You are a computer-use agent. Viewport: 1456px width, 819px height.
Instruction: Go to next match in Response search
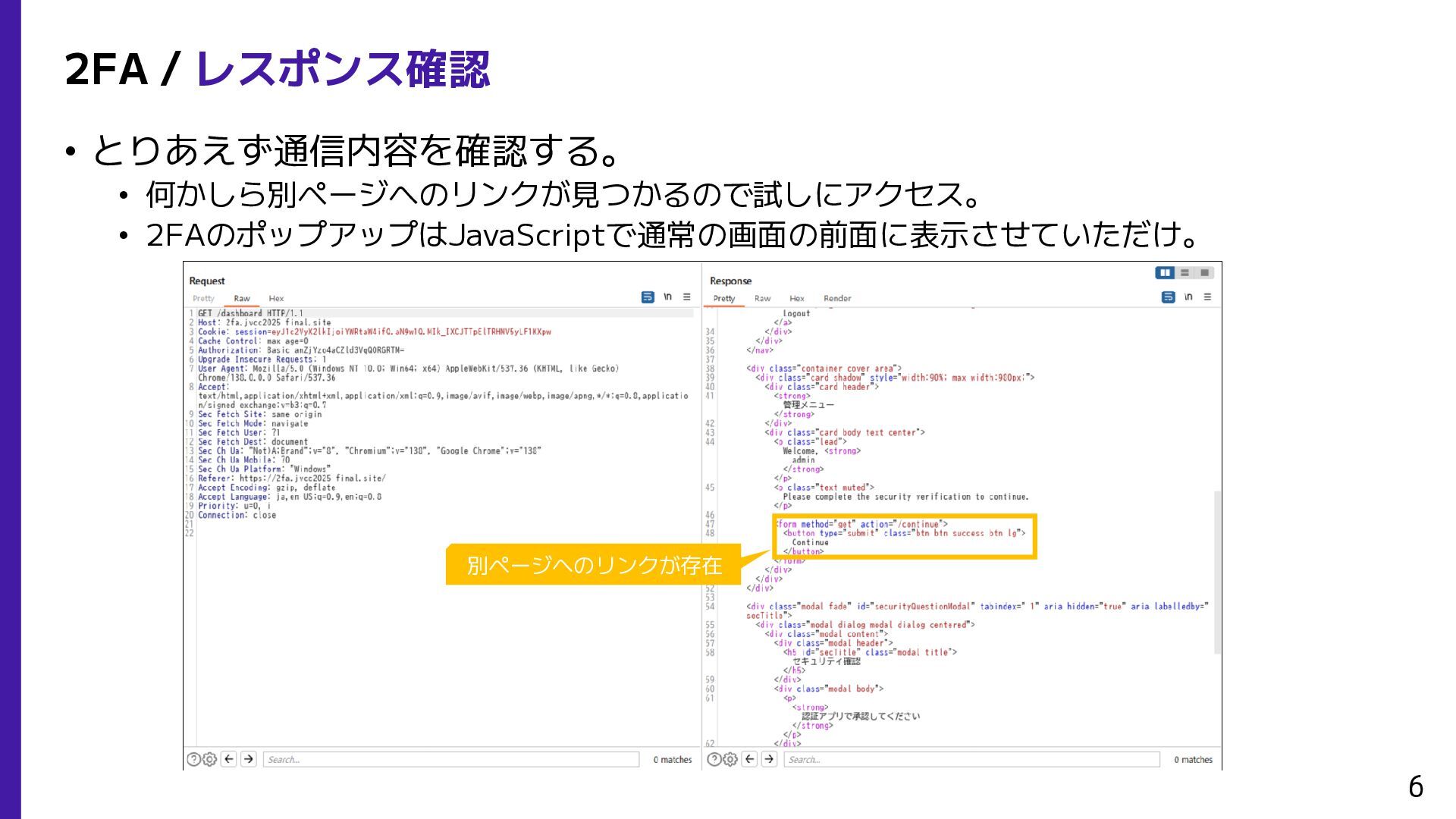769,759
